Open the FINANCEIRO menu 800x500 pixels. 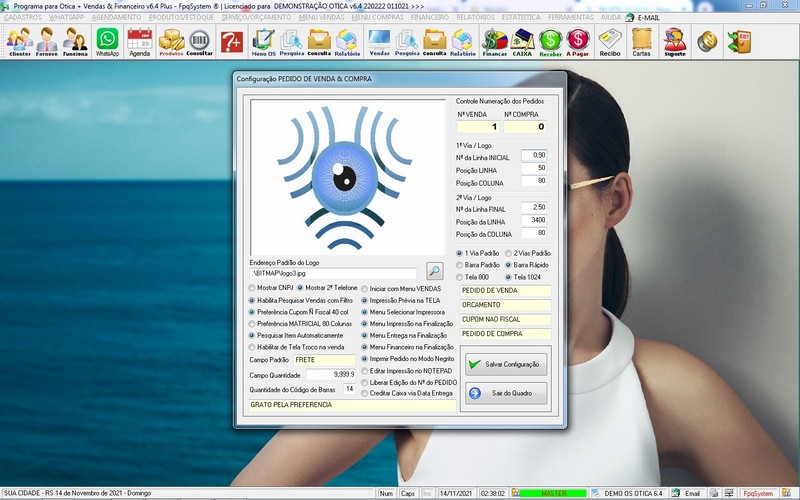(430, 18)
